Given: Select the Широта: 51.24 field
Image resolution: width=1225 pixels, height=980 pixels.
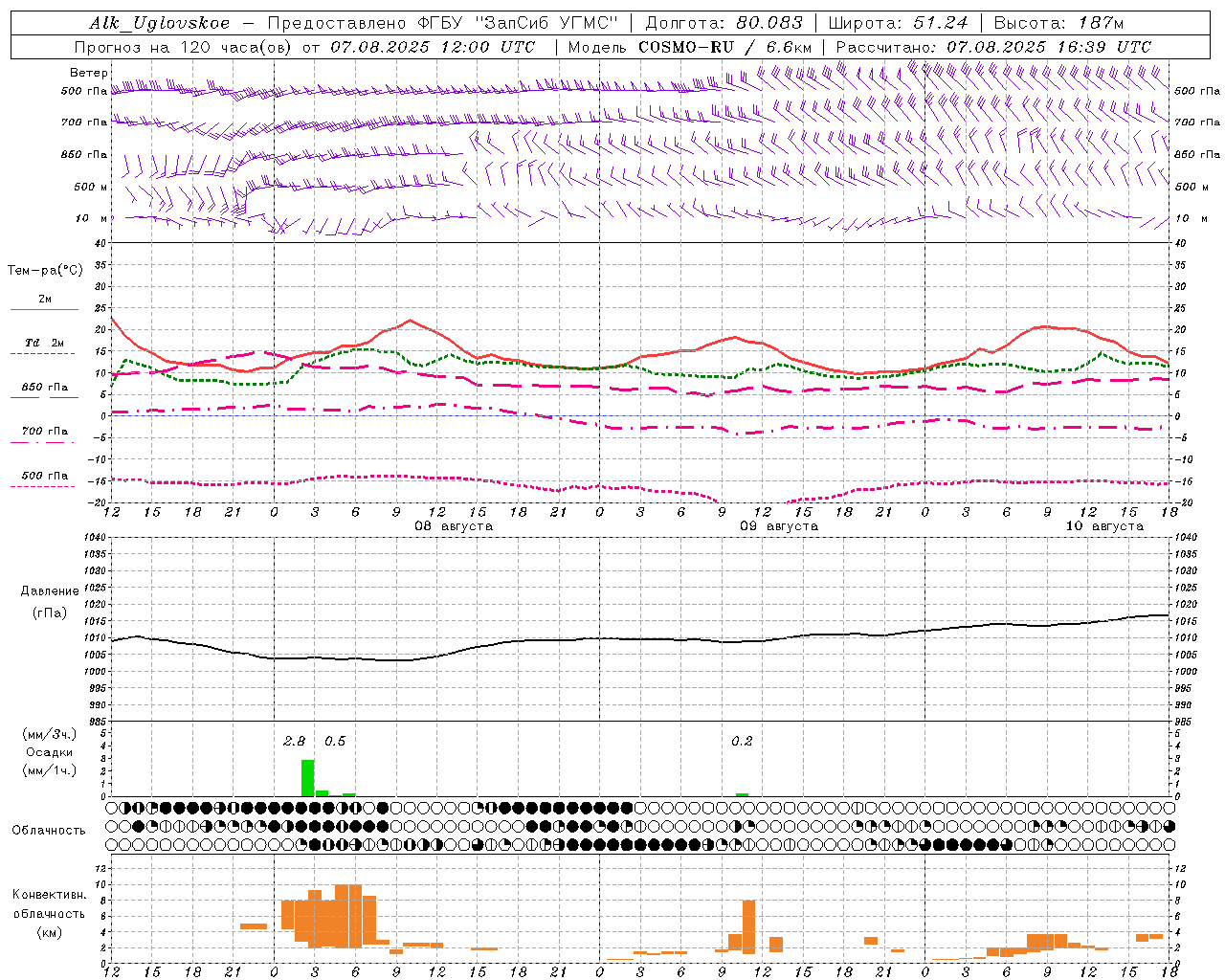Looking at the screenshot, I should click(x=898, y=23).
